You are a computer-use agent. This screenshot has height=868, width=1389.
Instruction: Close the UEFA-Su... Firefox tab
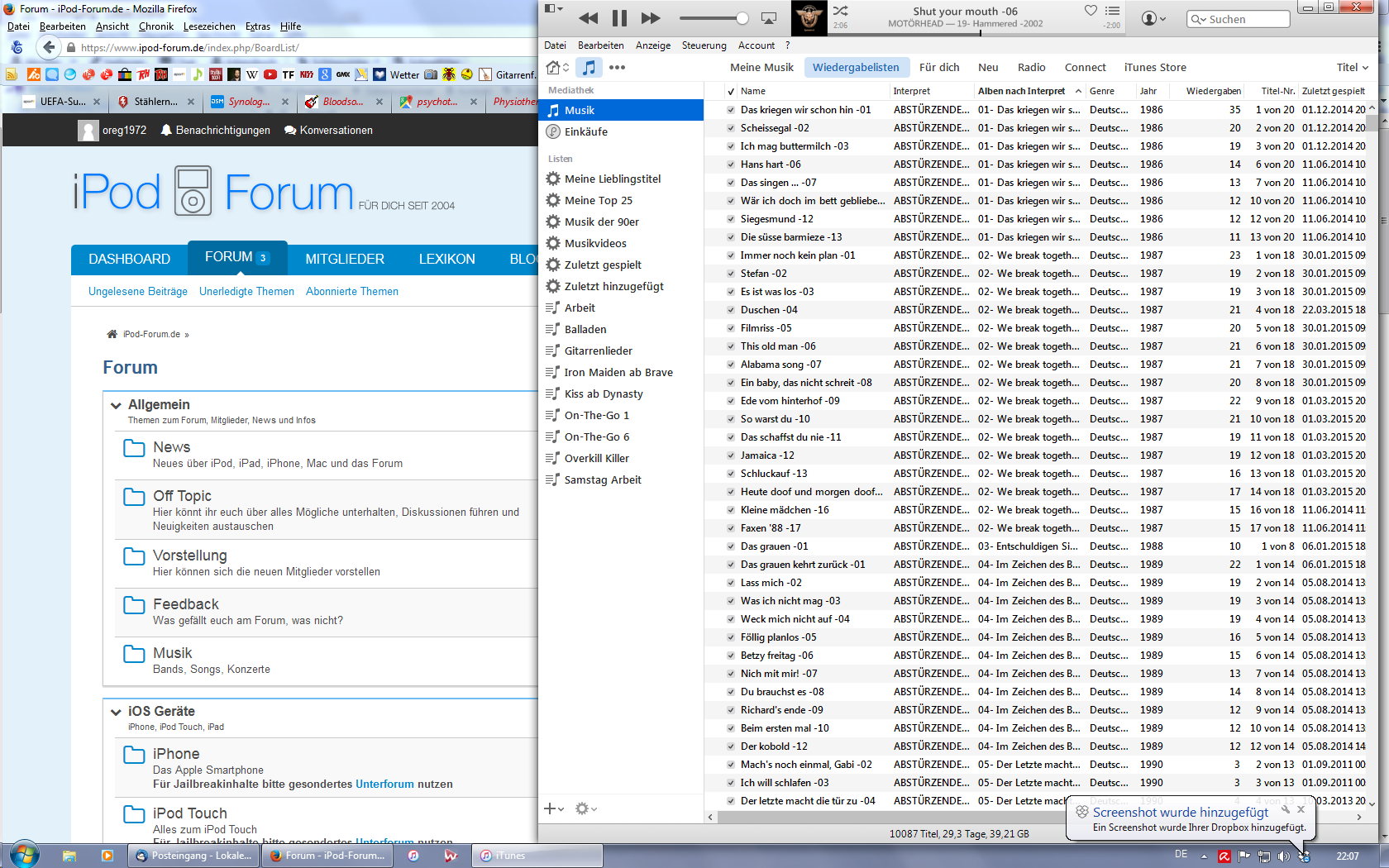point(97,102)
